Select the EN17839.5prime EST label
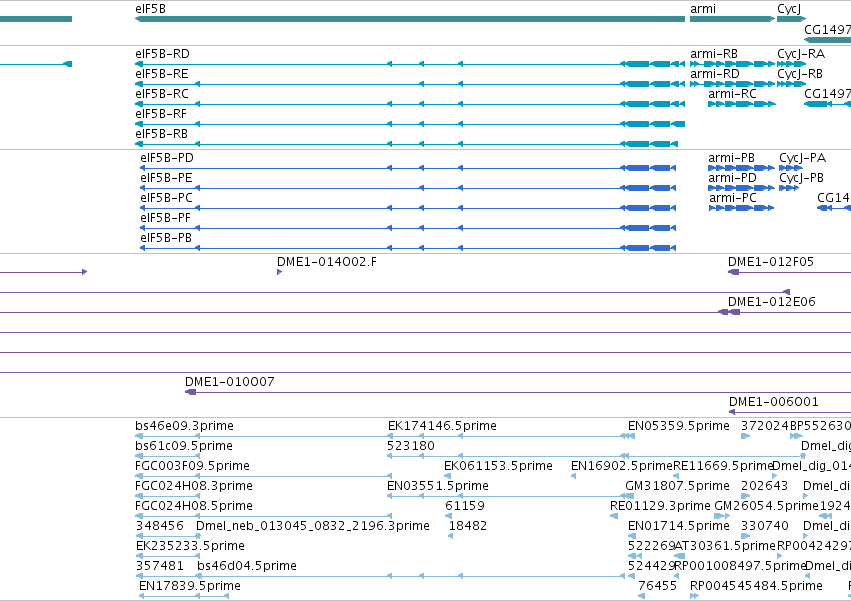Viewport: 851px width, 601px height. click(190, 586)
